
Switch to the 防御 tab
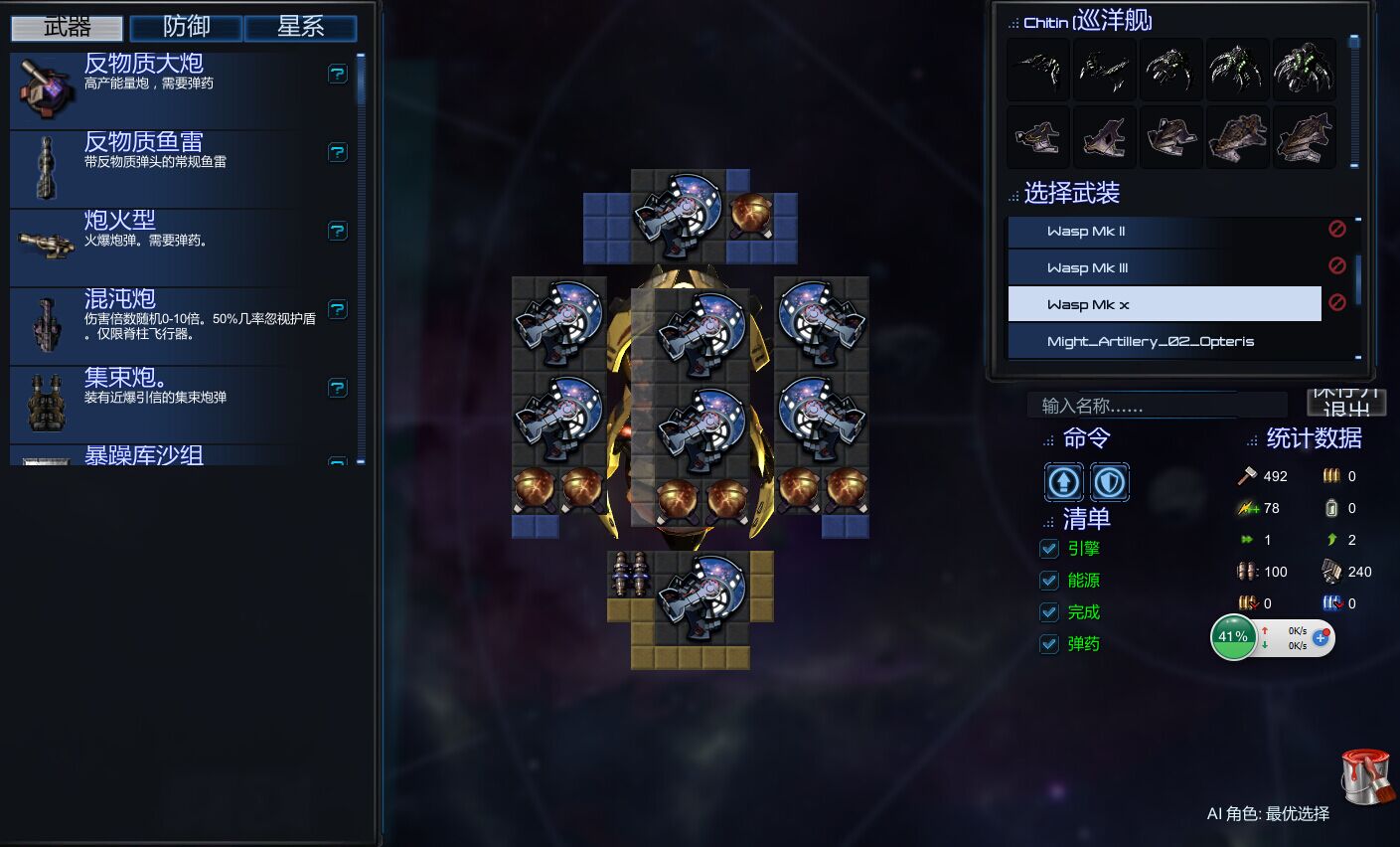click(x=186, y=27)
